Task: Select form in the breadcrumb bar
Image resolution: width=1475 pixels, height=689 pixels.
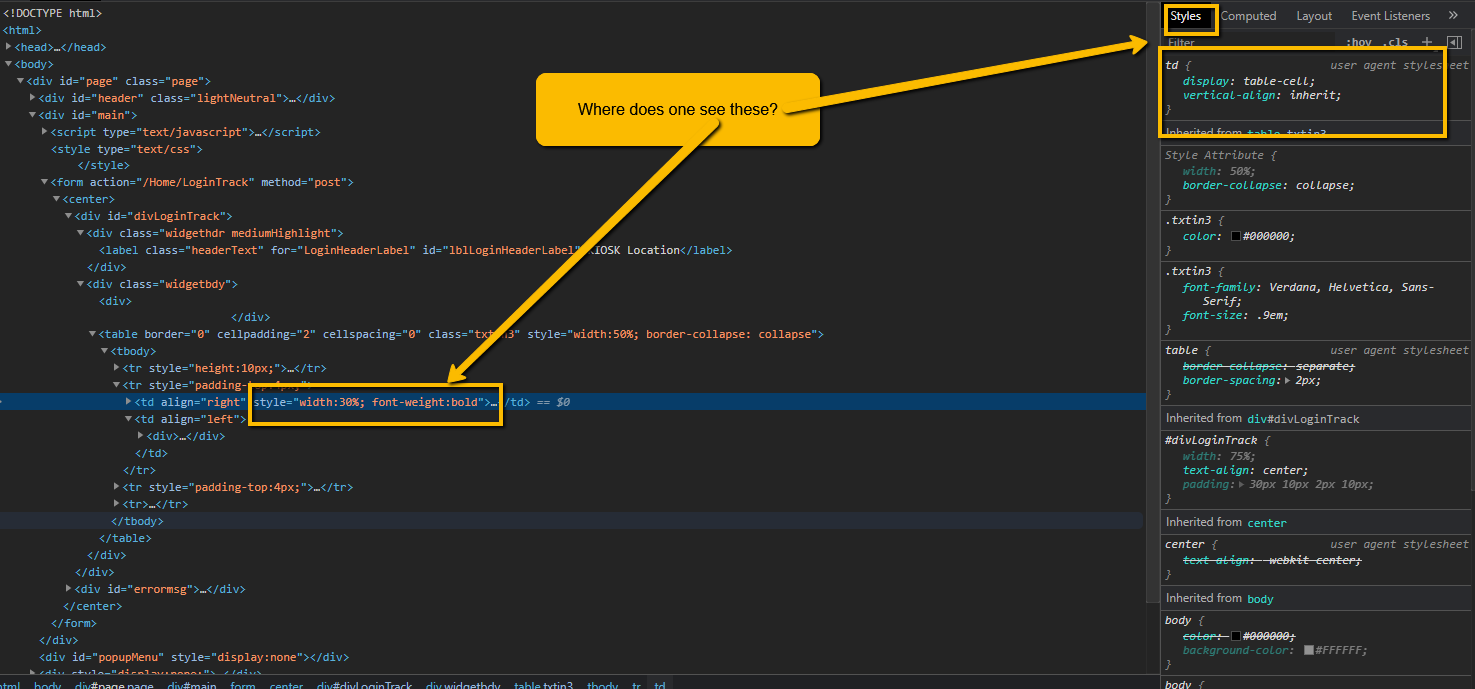Action: pos(243,684)
